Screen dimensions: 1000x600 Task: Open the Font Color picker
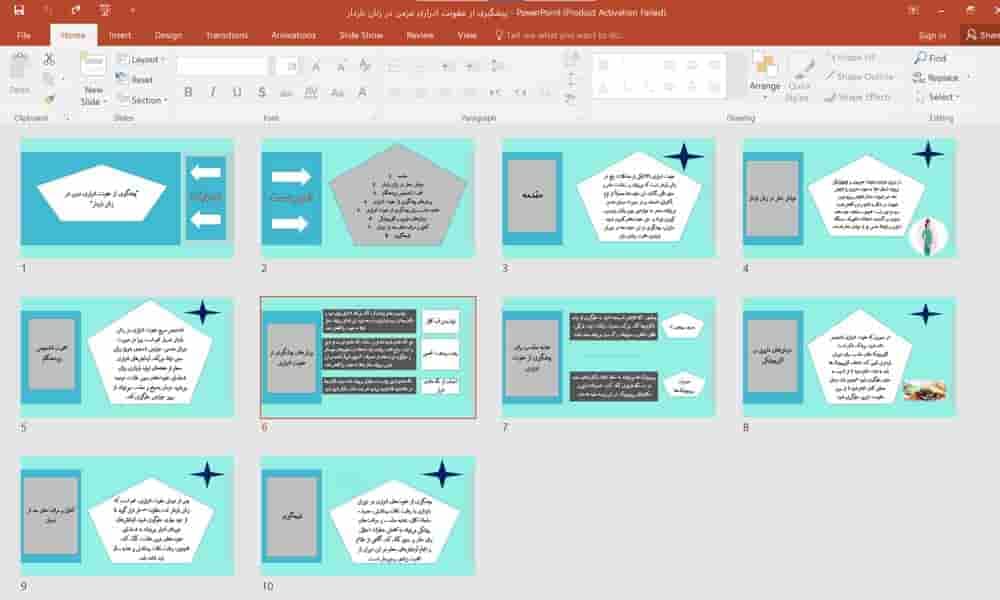(x=362, y=92)
